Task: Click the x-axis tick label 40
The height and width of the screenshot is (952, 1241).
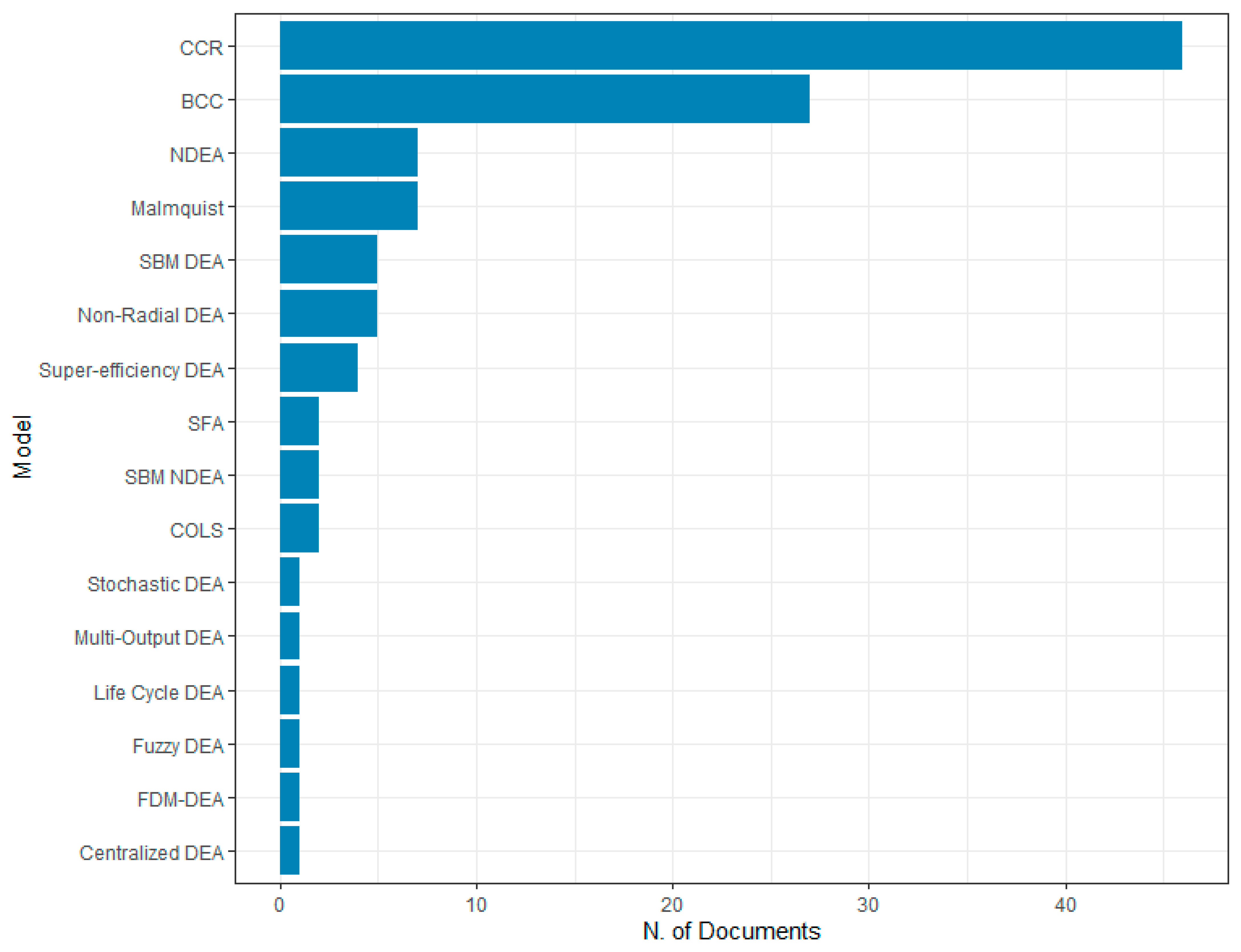Action: pos(1065,905)
